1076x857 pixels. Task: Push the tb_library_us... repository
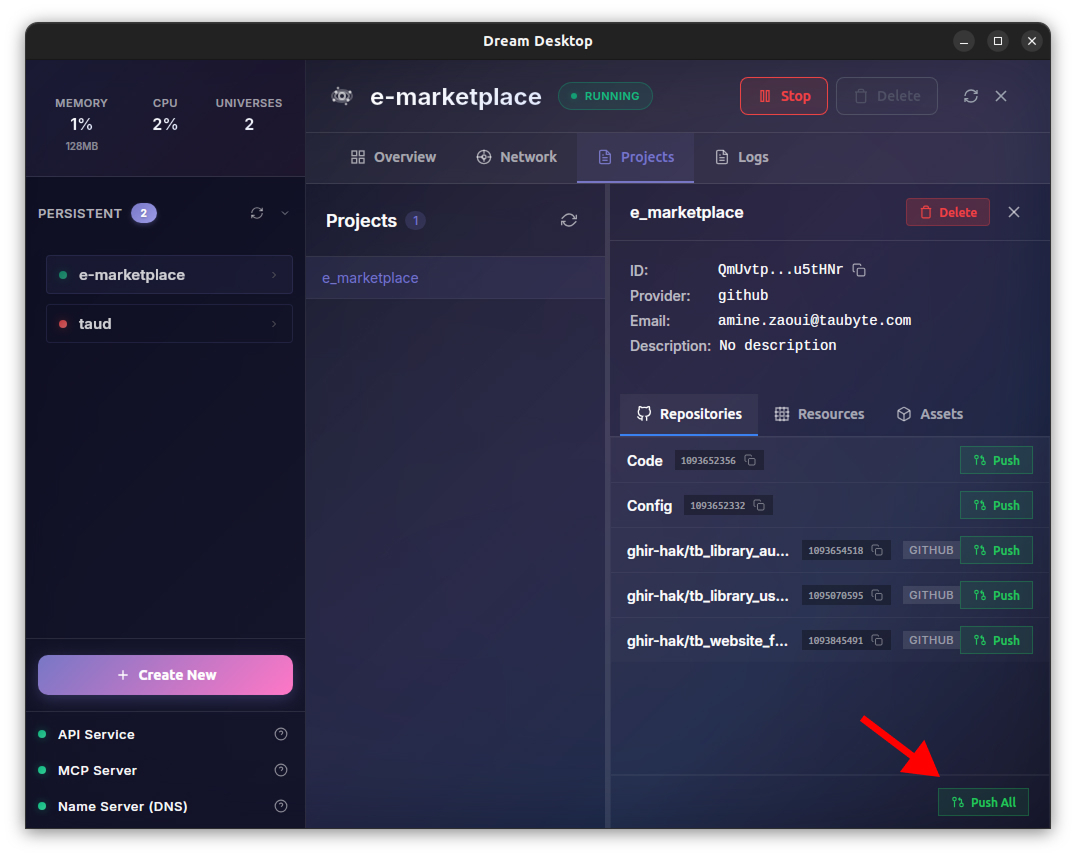(x=996, y=595)
